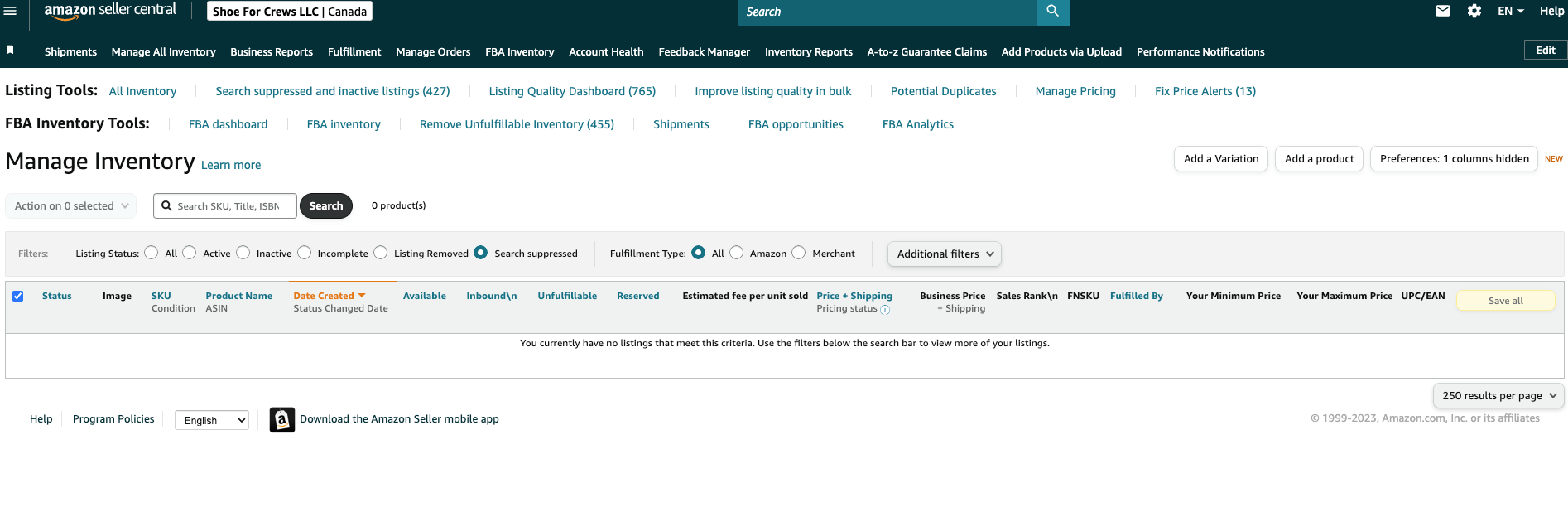
Task: Open Manage Orders in the navigation bar
Action: point(433,51)
